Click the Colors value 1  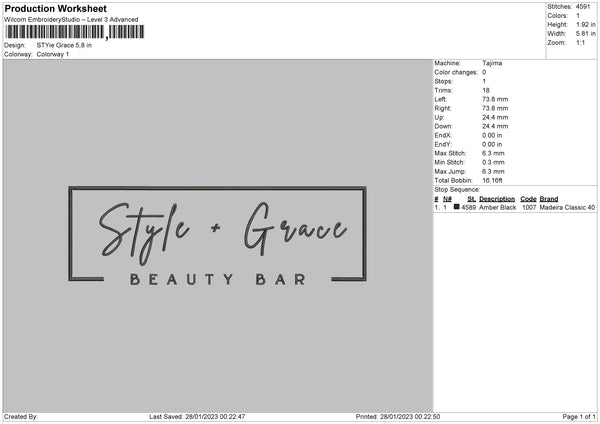[x=578, y=16]
